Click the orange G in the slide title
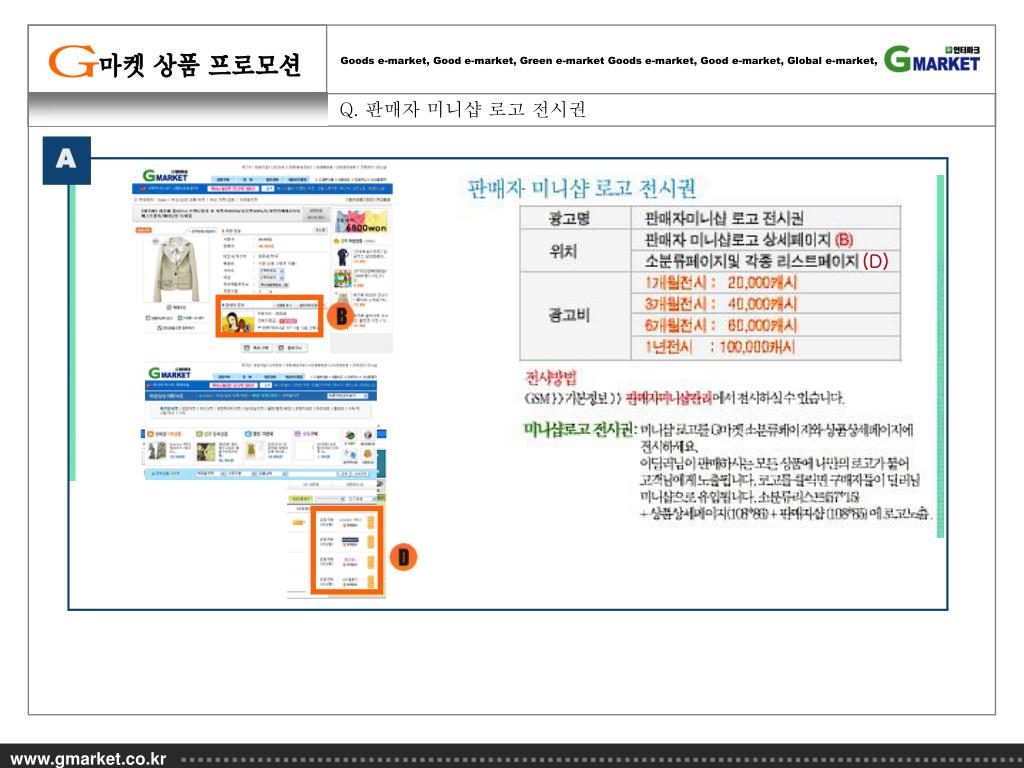Image resolution: width=1024 pixels, height=768 pixels. click(72, 62)
